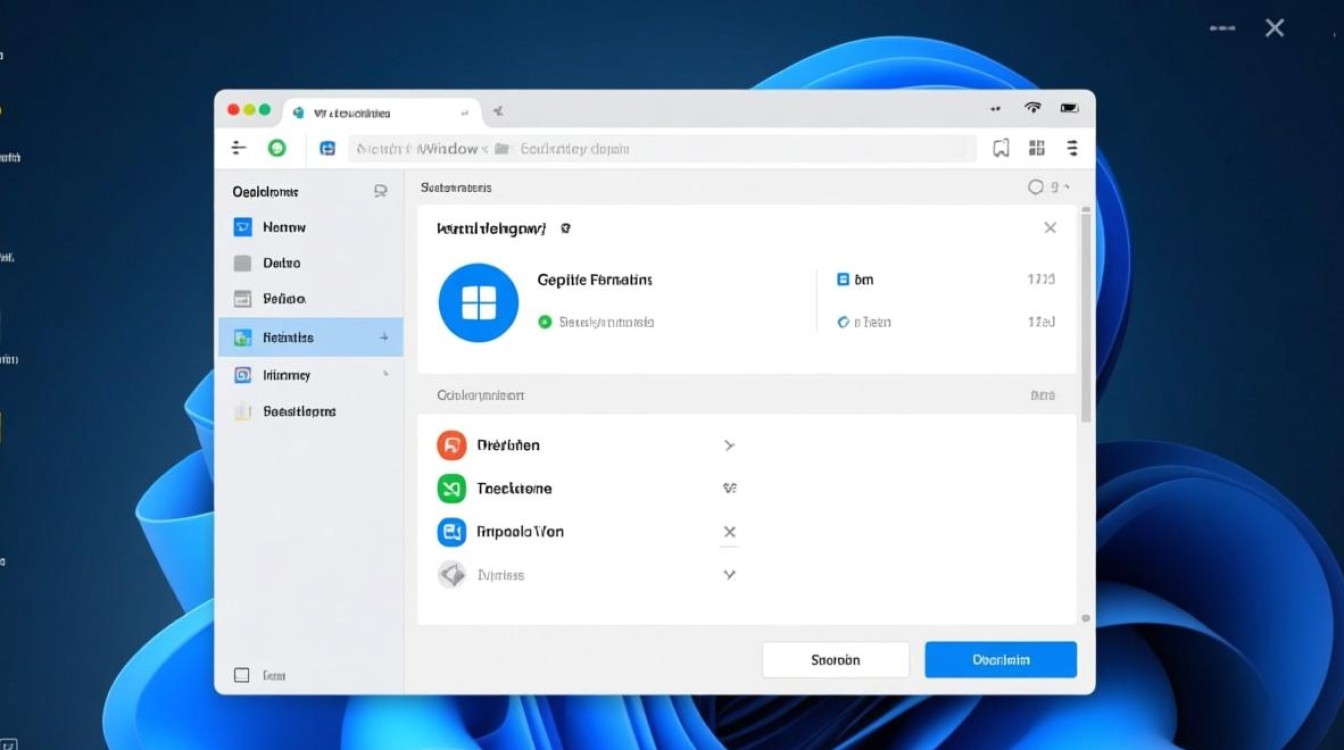
Task: Click the green circular icon in the toolbar
Action: (277, 148)
